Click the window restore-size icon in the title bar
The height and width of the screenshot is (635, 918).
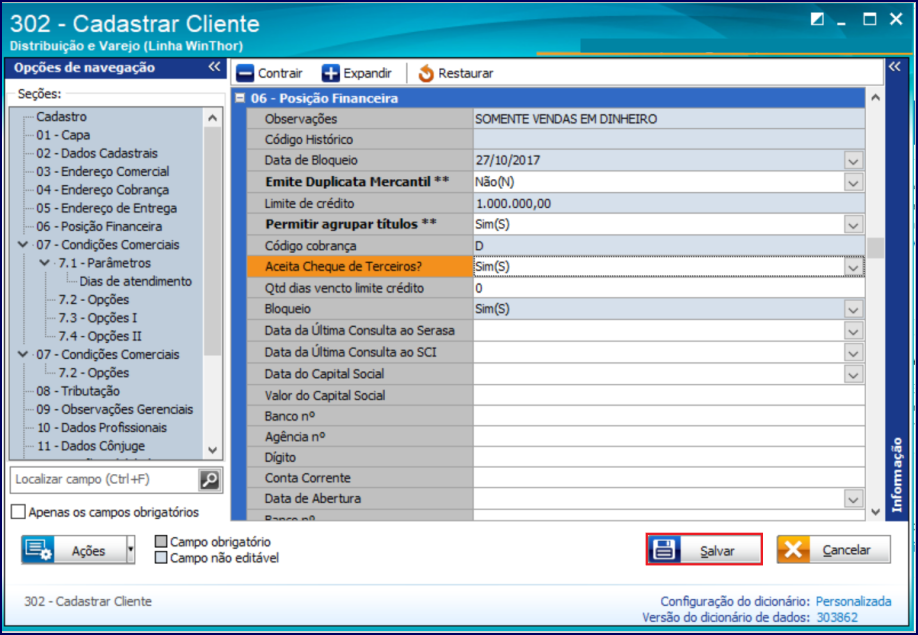pos(817,19)
